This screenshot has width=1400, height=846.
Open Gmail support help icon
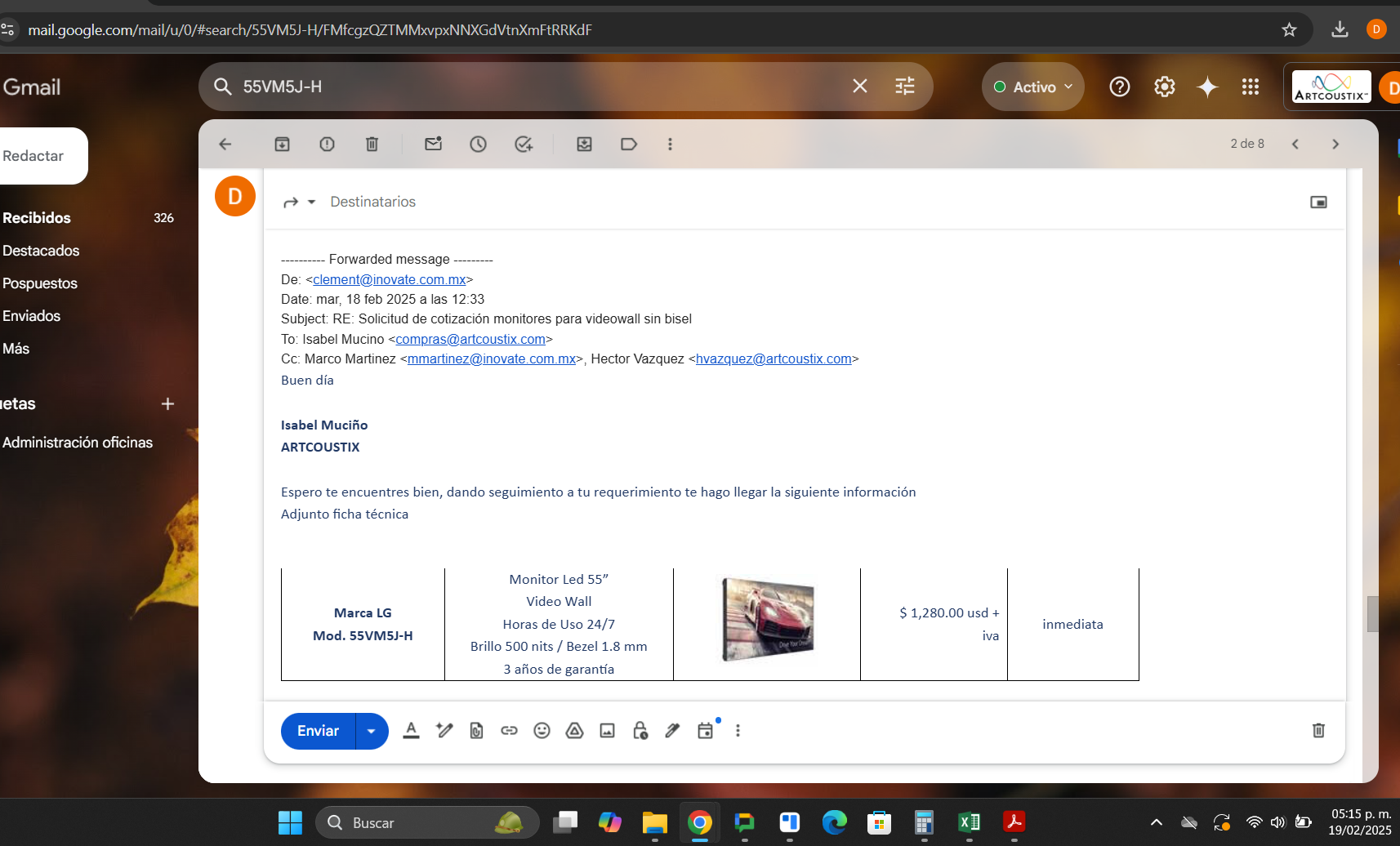click(1120, 87)
